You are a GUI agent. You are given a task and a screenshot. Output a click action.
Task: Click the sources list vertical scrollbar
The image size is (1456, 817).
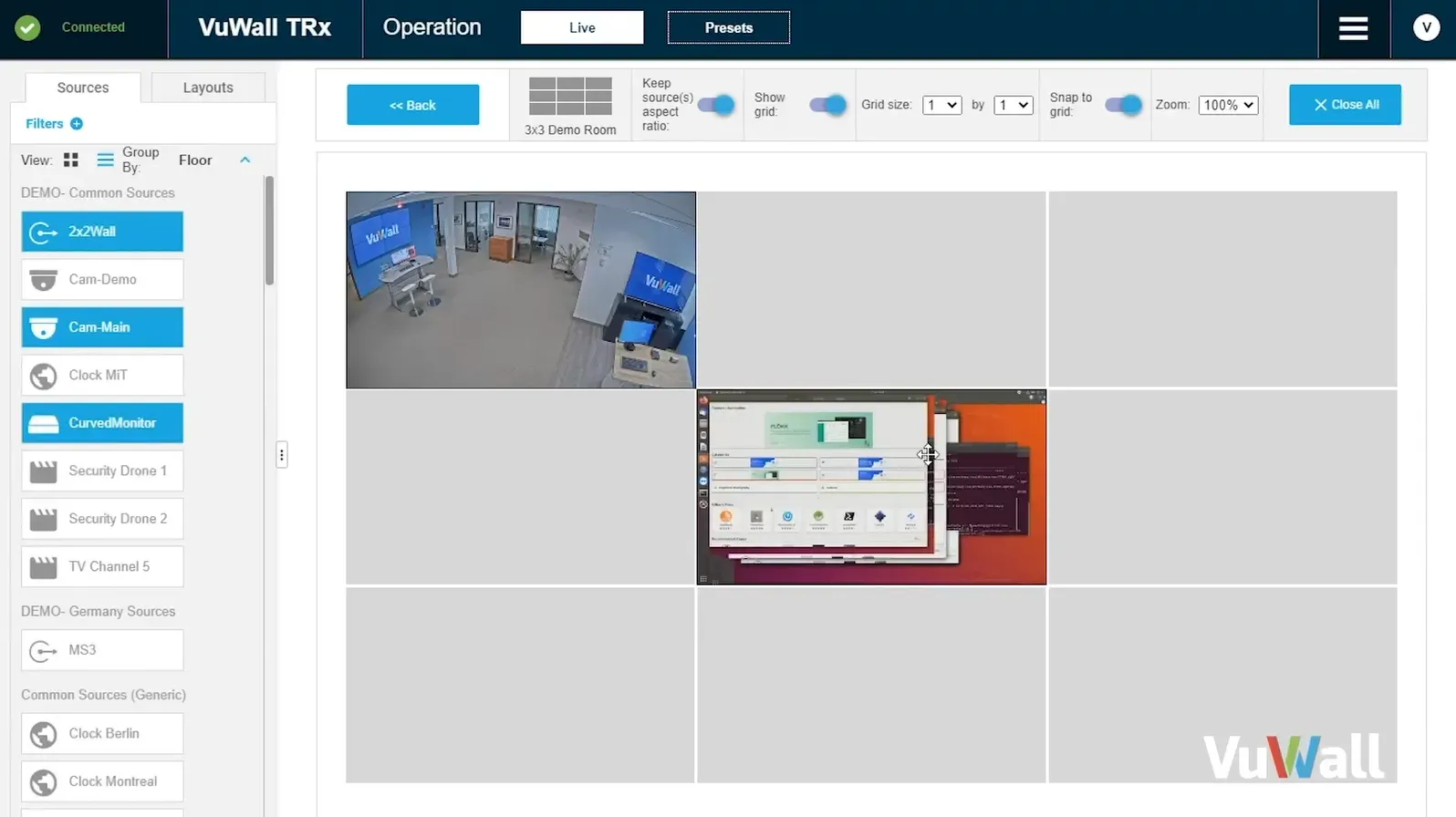(269, 233)
